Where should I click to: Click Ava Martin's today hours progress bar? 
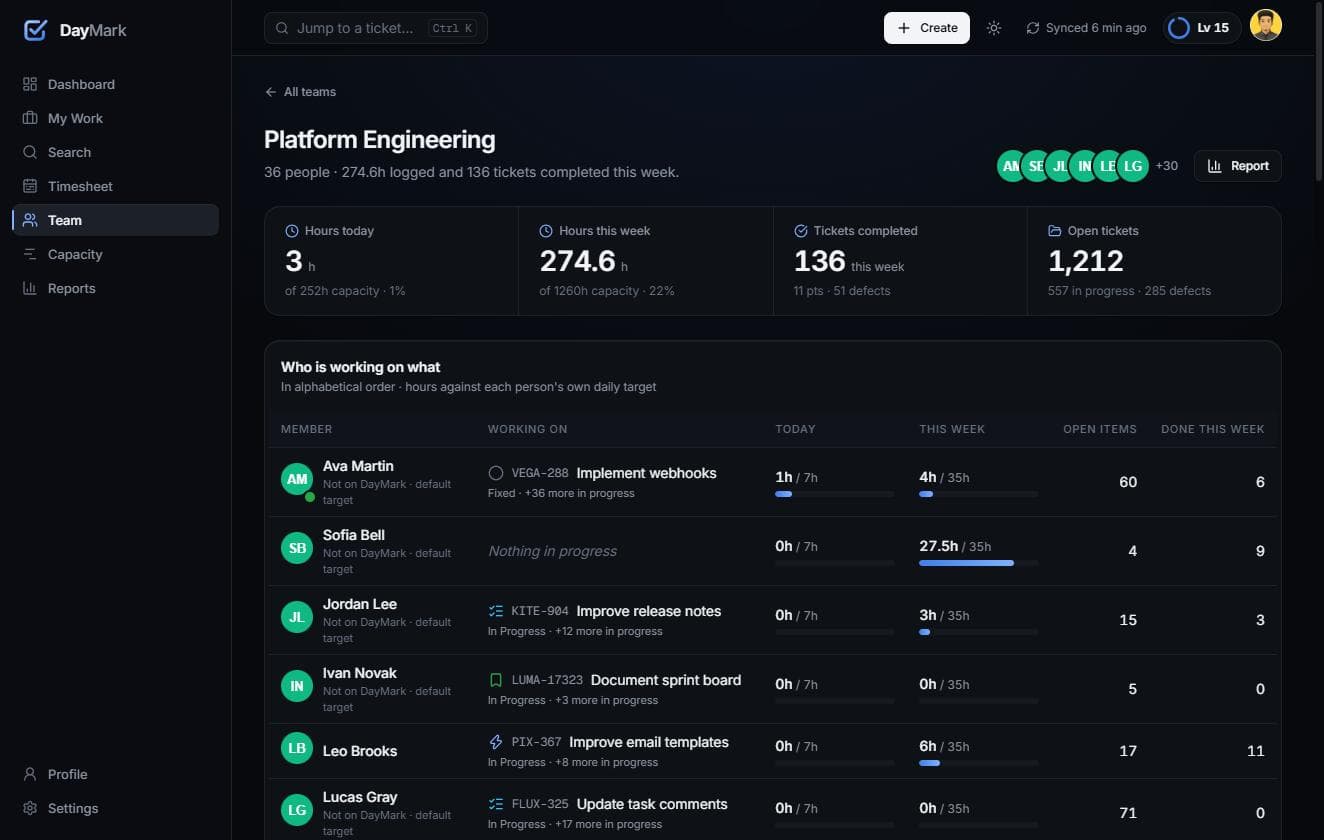click(x=835, y=494)
